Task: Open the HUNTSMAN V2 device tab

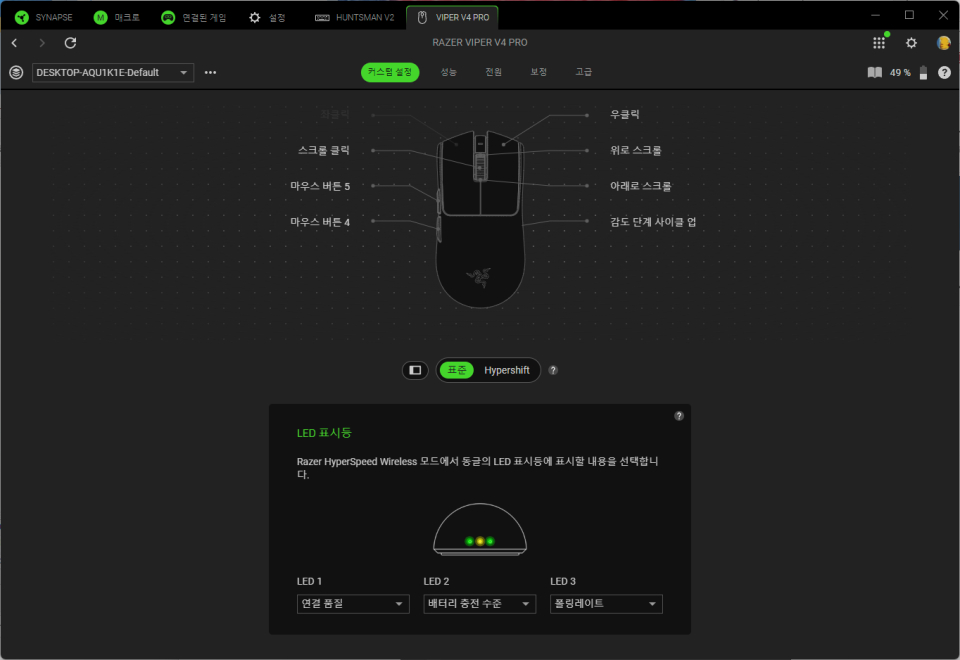Action: 354,16
